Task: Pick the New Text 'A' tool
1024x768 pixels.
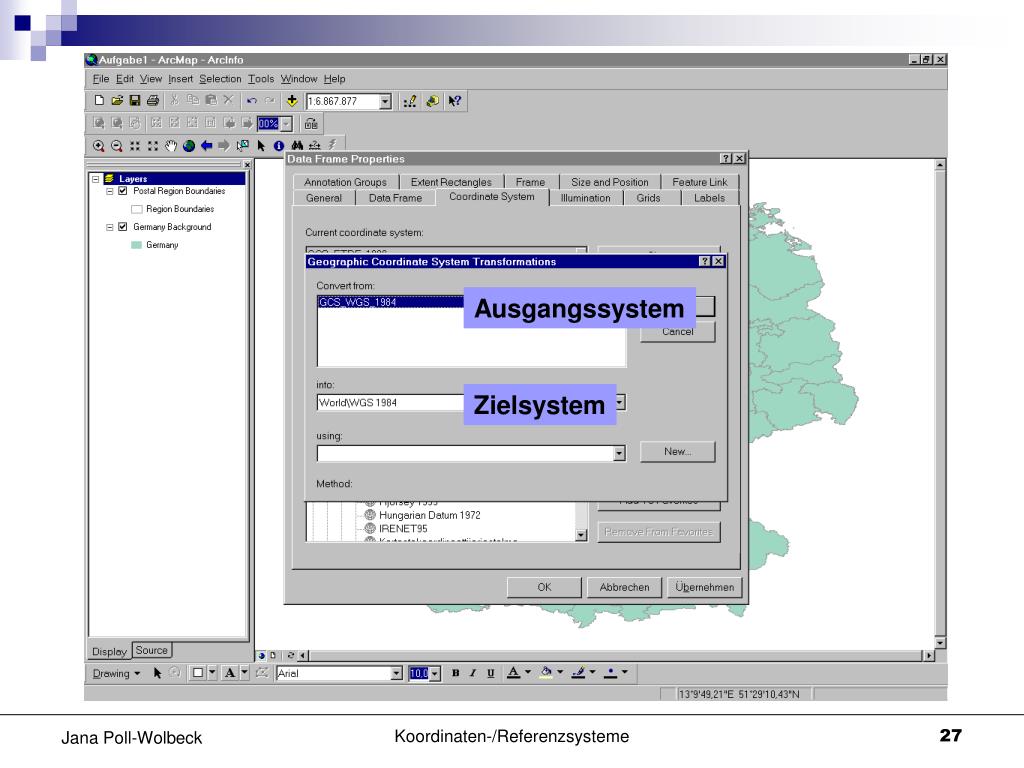Action: (x=230, y=673)
